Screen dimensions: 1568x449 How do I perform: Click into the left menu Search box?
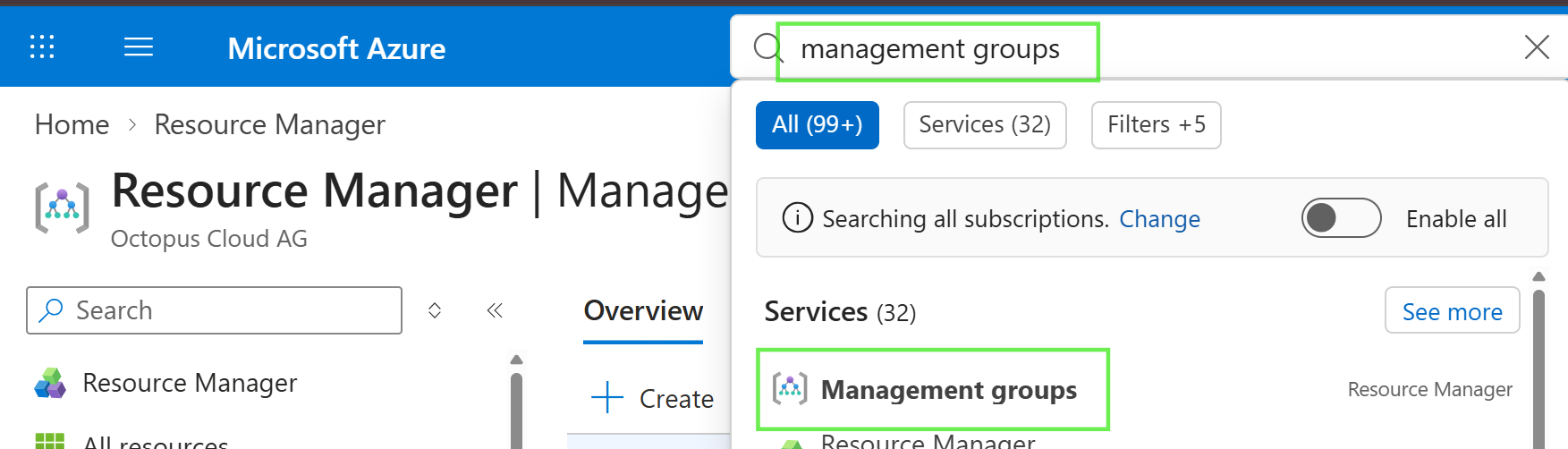click(x=215, y=310)
